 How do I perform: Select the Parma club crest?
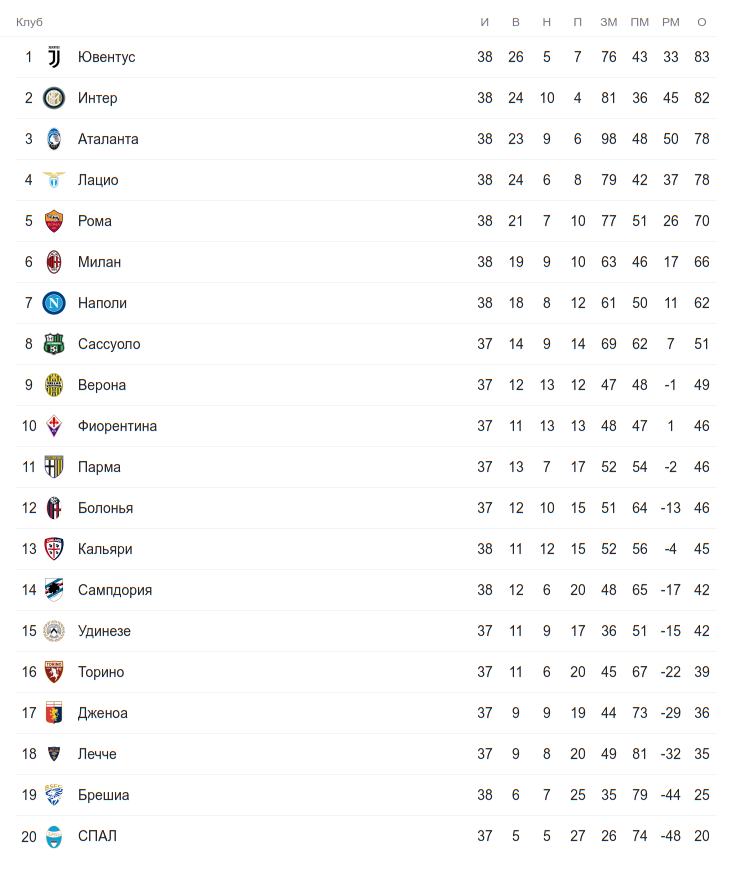(54, 467)
